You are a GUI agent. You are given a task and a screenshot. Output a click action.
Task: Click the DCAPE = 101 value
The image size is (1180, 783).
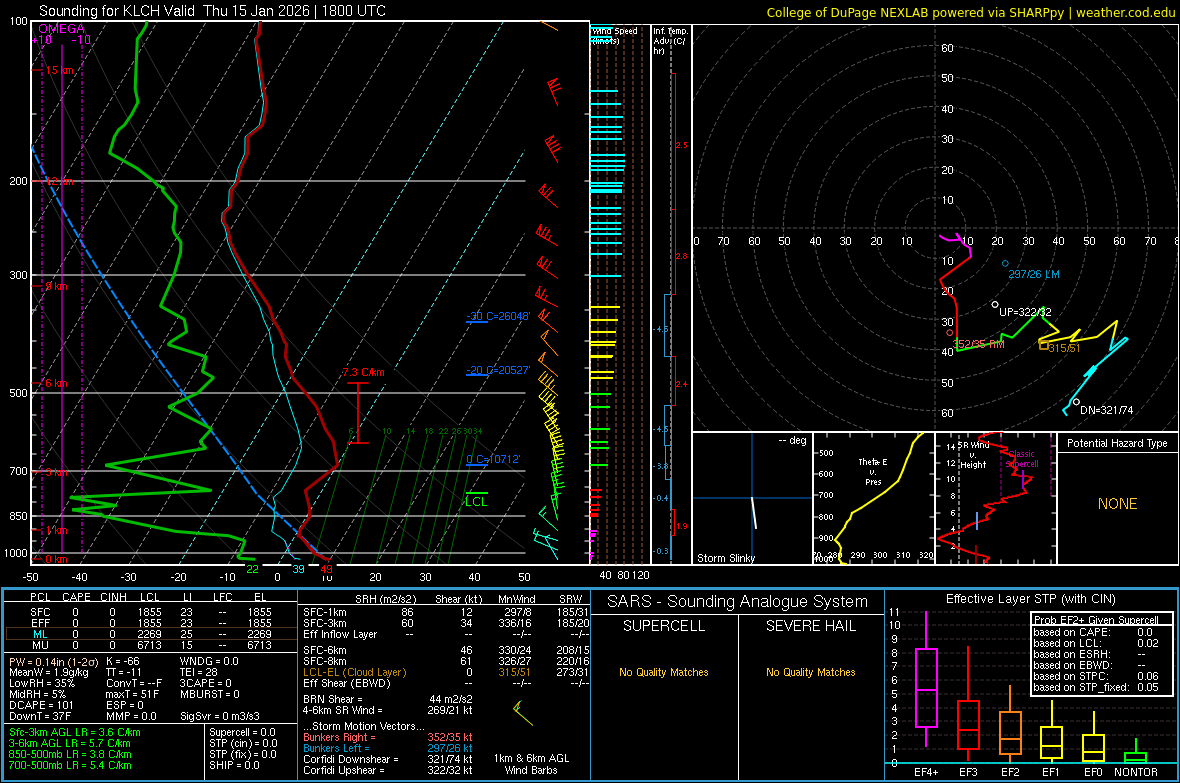(x=41, y=705)
